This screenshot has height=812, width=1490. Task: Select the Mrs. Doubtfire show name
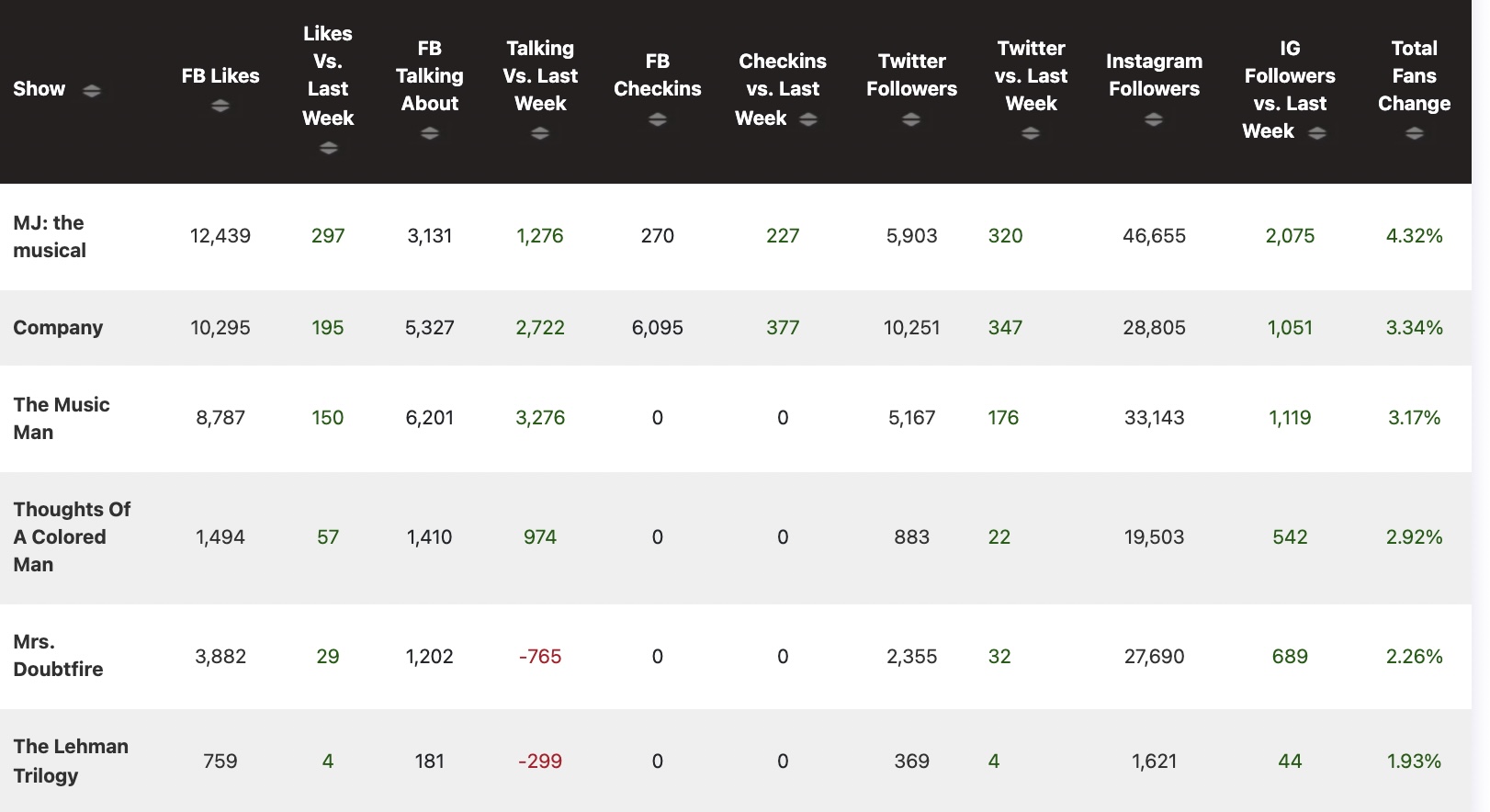point(58,655)
